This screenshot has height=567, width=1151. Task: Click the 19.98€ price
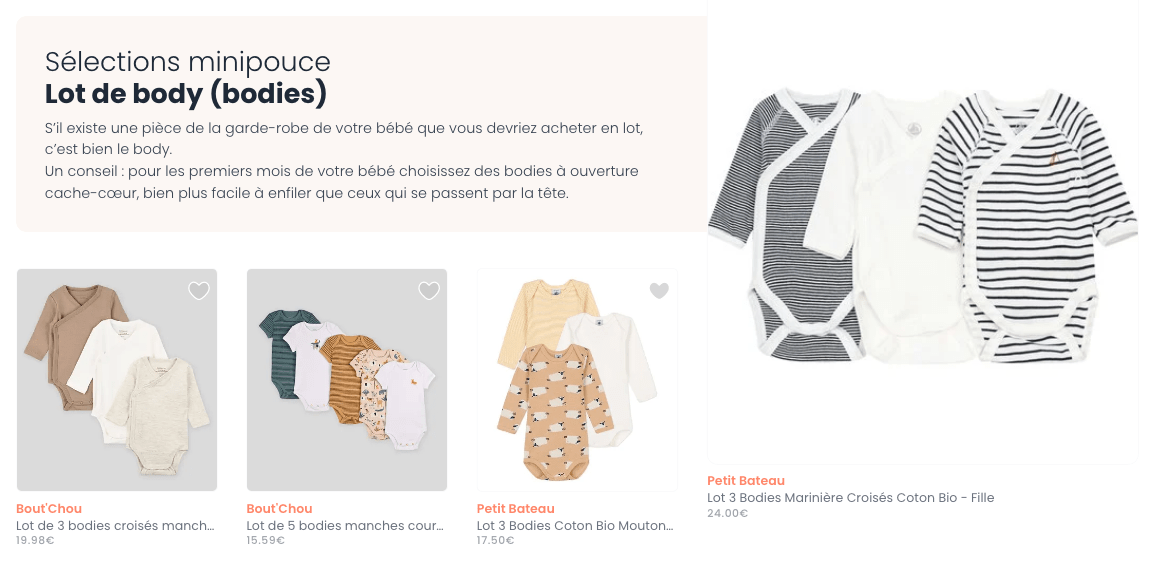click(35, 541)
